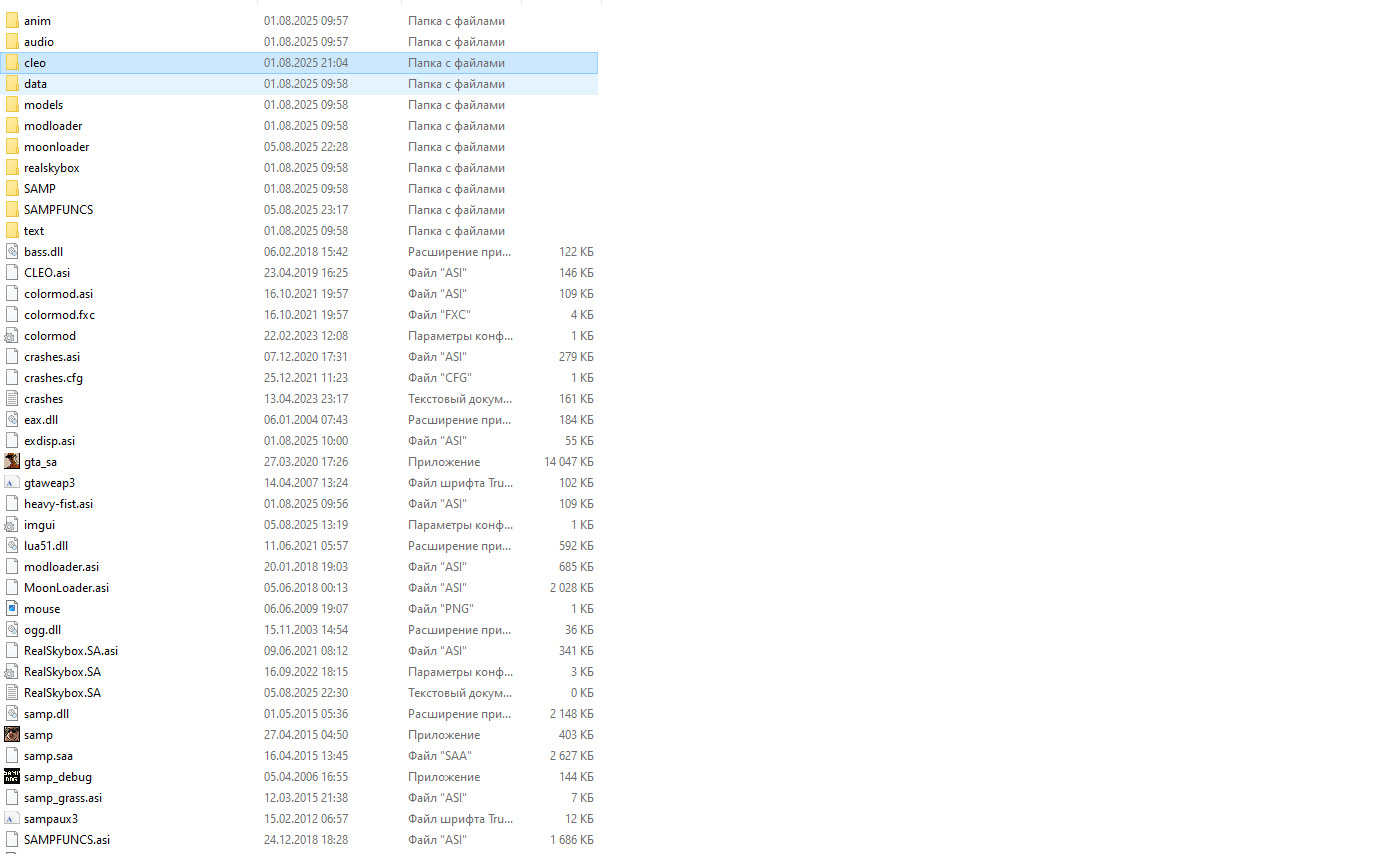
Task: Click the sampaux3 font file icon
Action: tap(12, 819)
